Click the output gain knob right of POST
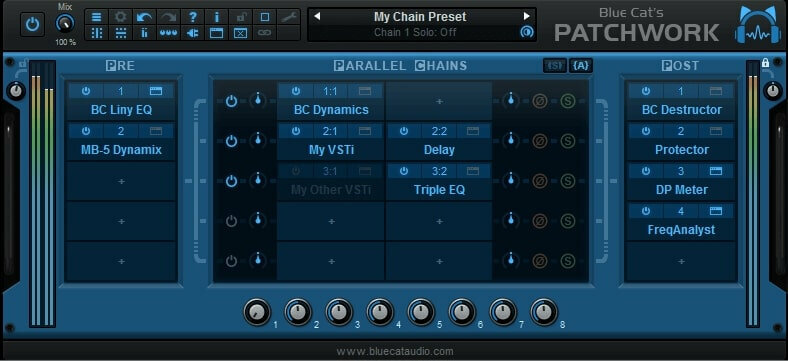Viewport: 788px width, 361px height. pyautogui.click(x=772, y=91)
